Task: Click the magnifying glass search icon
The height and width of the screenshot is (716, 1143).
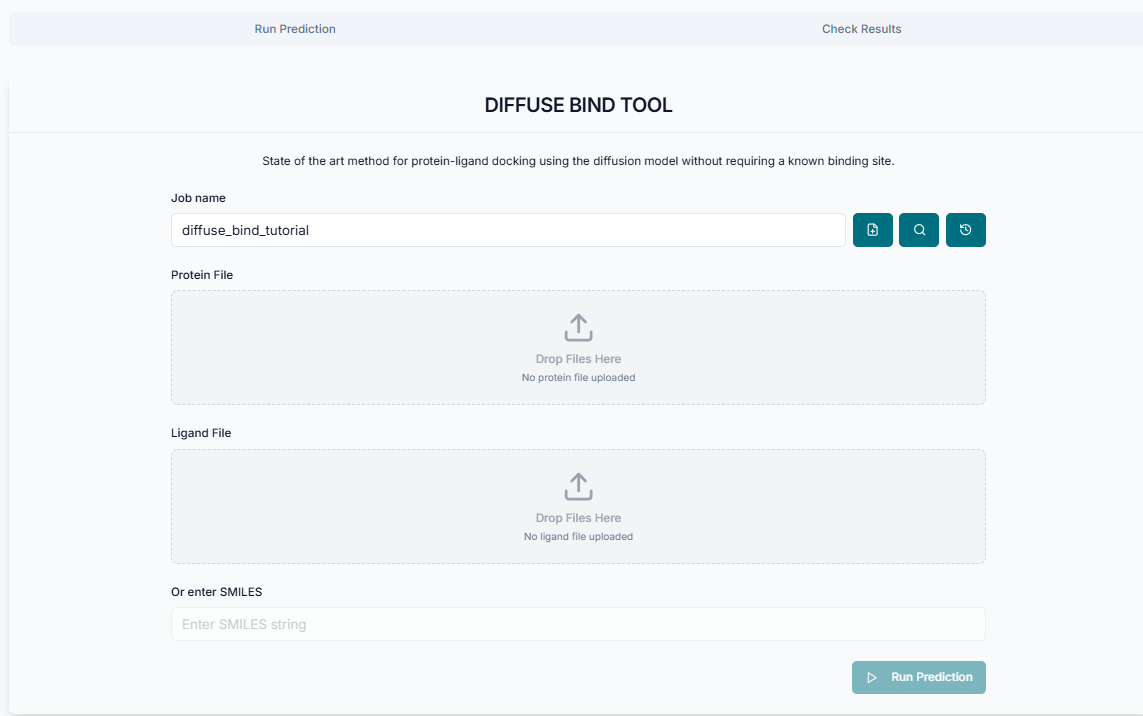Action: coord(919,230)
